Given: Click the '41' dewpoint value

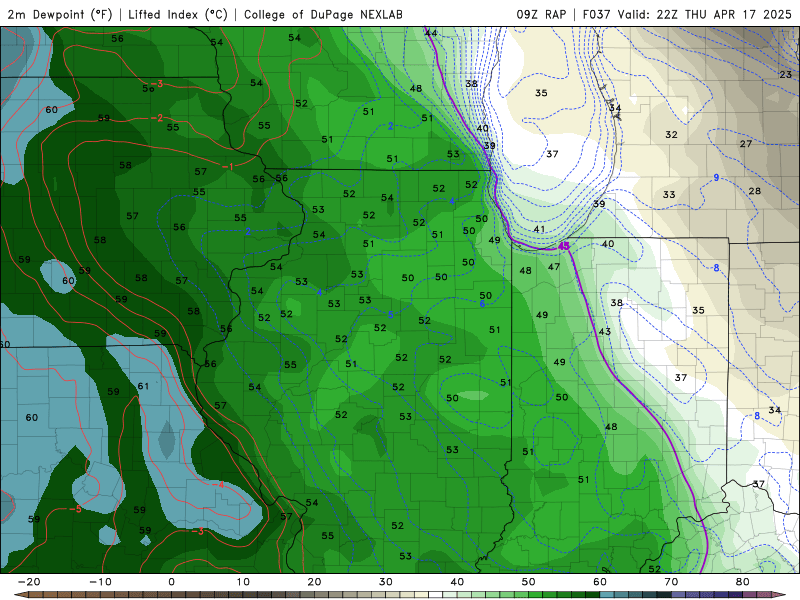Looking at the screenshot, I should [x=539, y=230].
